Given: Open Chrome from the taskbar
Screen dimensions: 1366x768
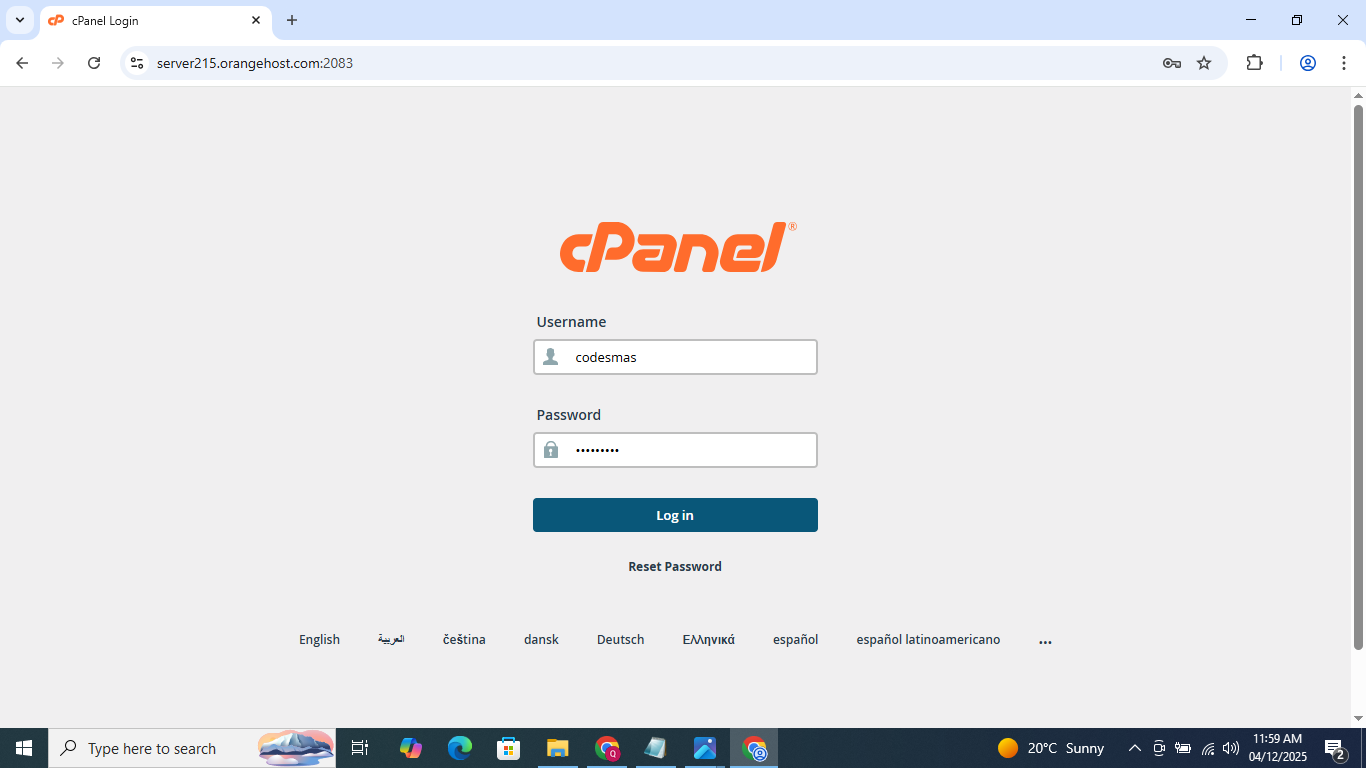Looking at the screenshot, I should tap(606, 747).
